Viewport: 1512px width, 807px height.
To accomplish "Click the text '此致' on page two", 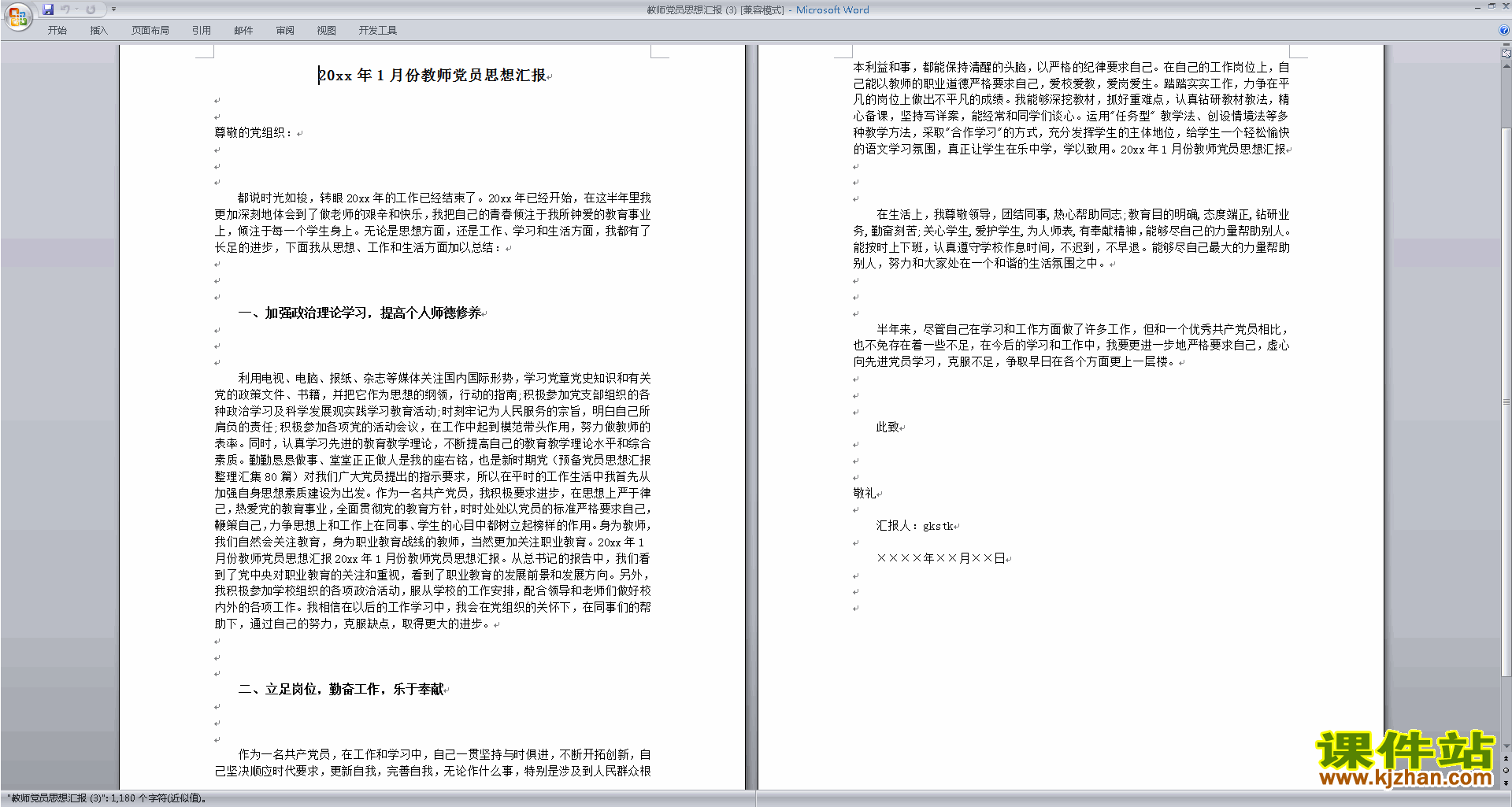I will coord(888,428).
